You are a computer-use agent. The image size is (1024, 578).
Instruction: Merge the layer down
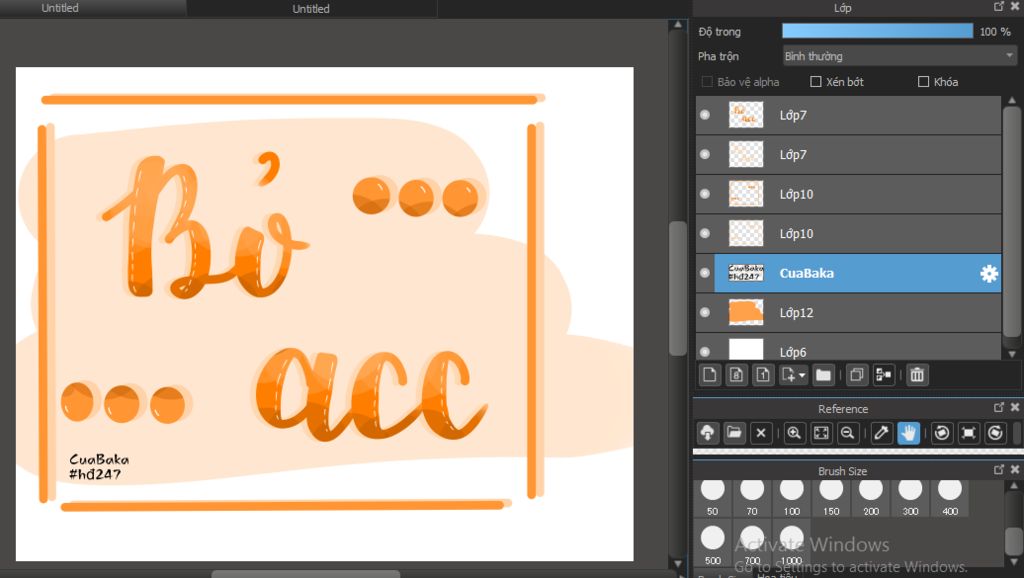point(883,375)
